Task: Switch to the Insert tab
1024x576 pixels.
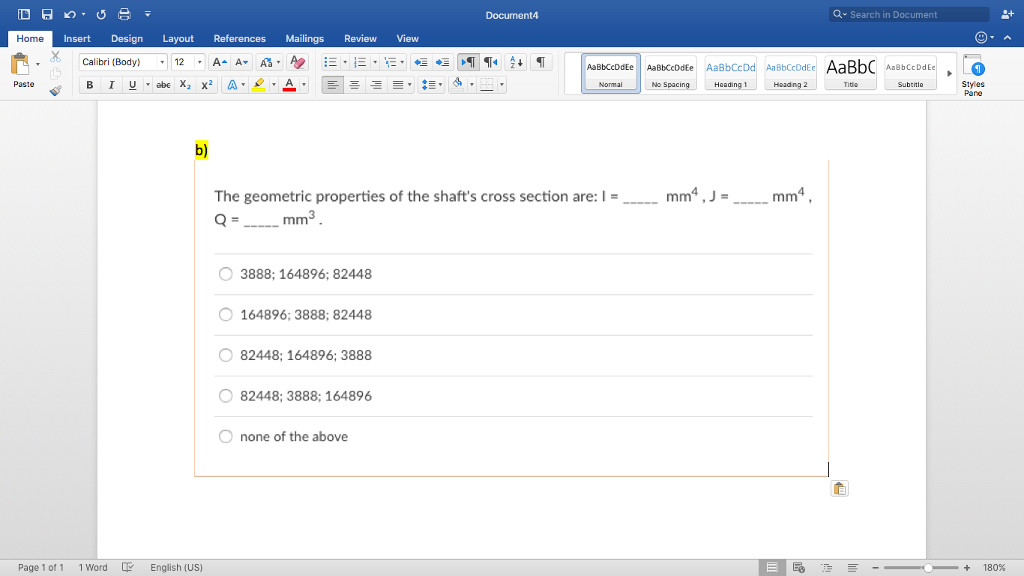Action: pyautogui.click(x=77, y=39)
